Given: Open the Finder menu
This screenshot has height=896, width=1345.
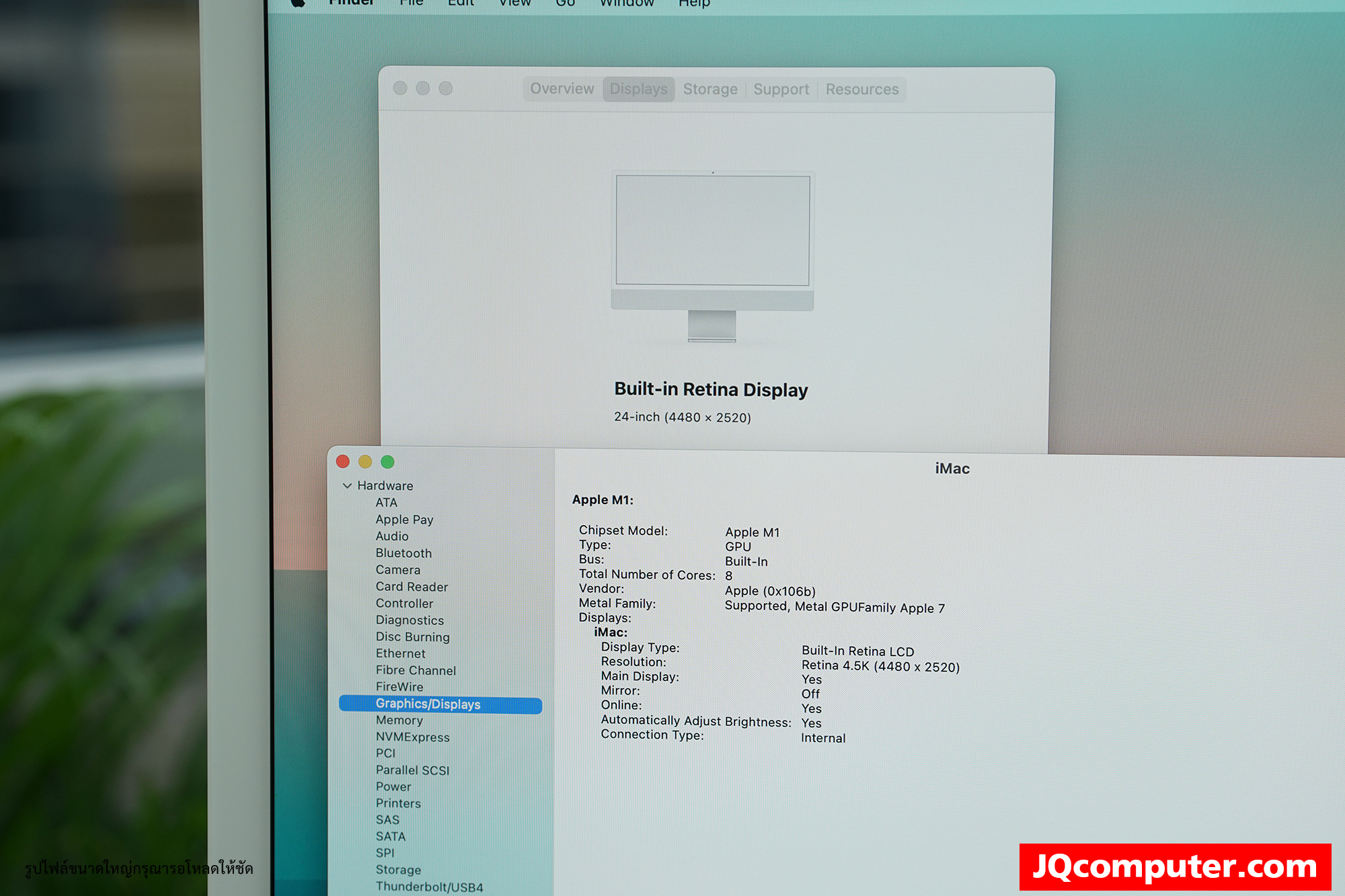Looking at the screenshot, I should [351, 3].
